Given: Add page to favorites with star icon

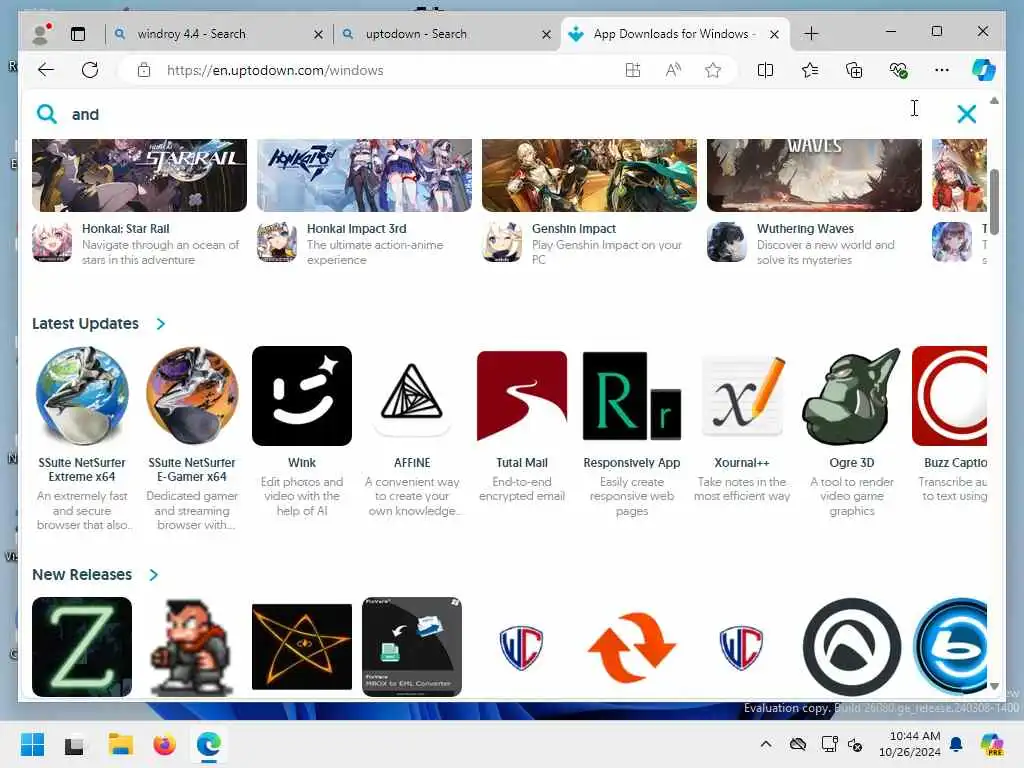Looking at the screenshot, I should (713, 71).
